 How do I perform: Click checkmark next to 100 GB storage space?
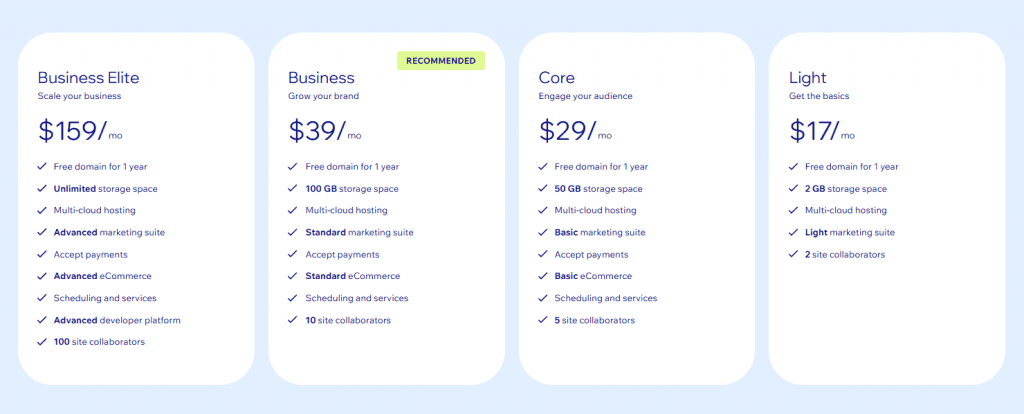click(x=293, y=188)
